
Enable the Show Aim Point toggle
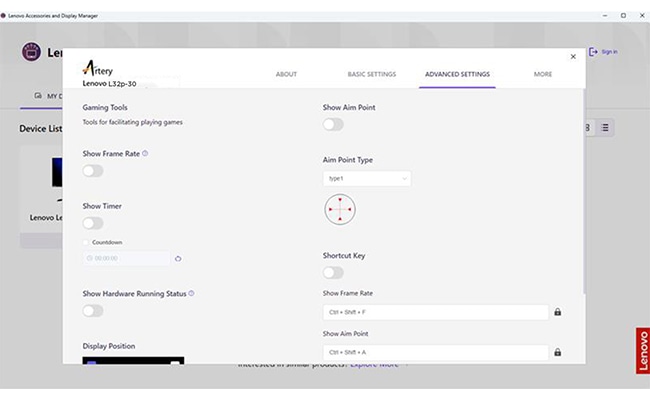pos(333,124)
